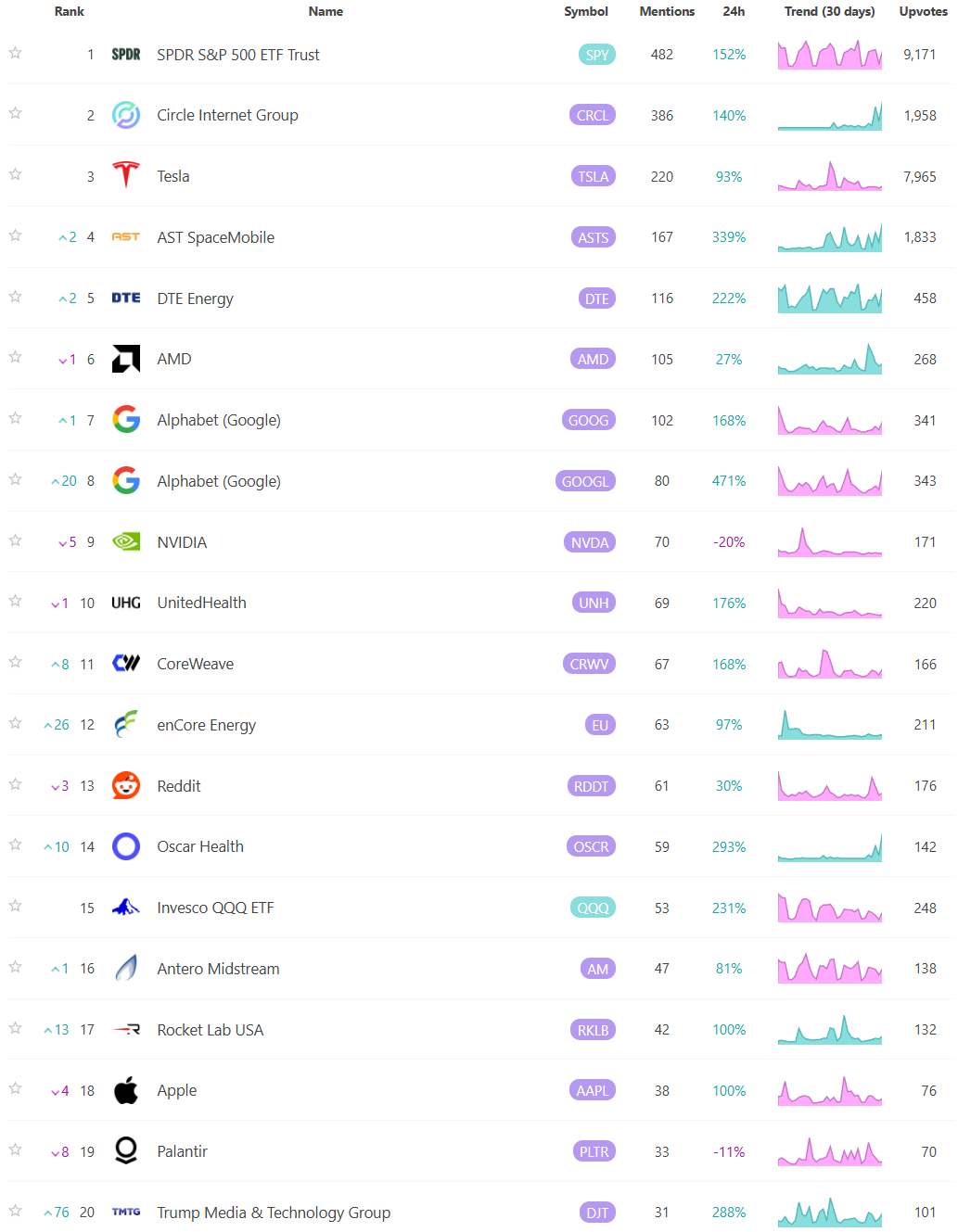This screenshot has height=1232, width=958.
Task: Click the Reddit logo icon
Action: click(x=126, y=785)
